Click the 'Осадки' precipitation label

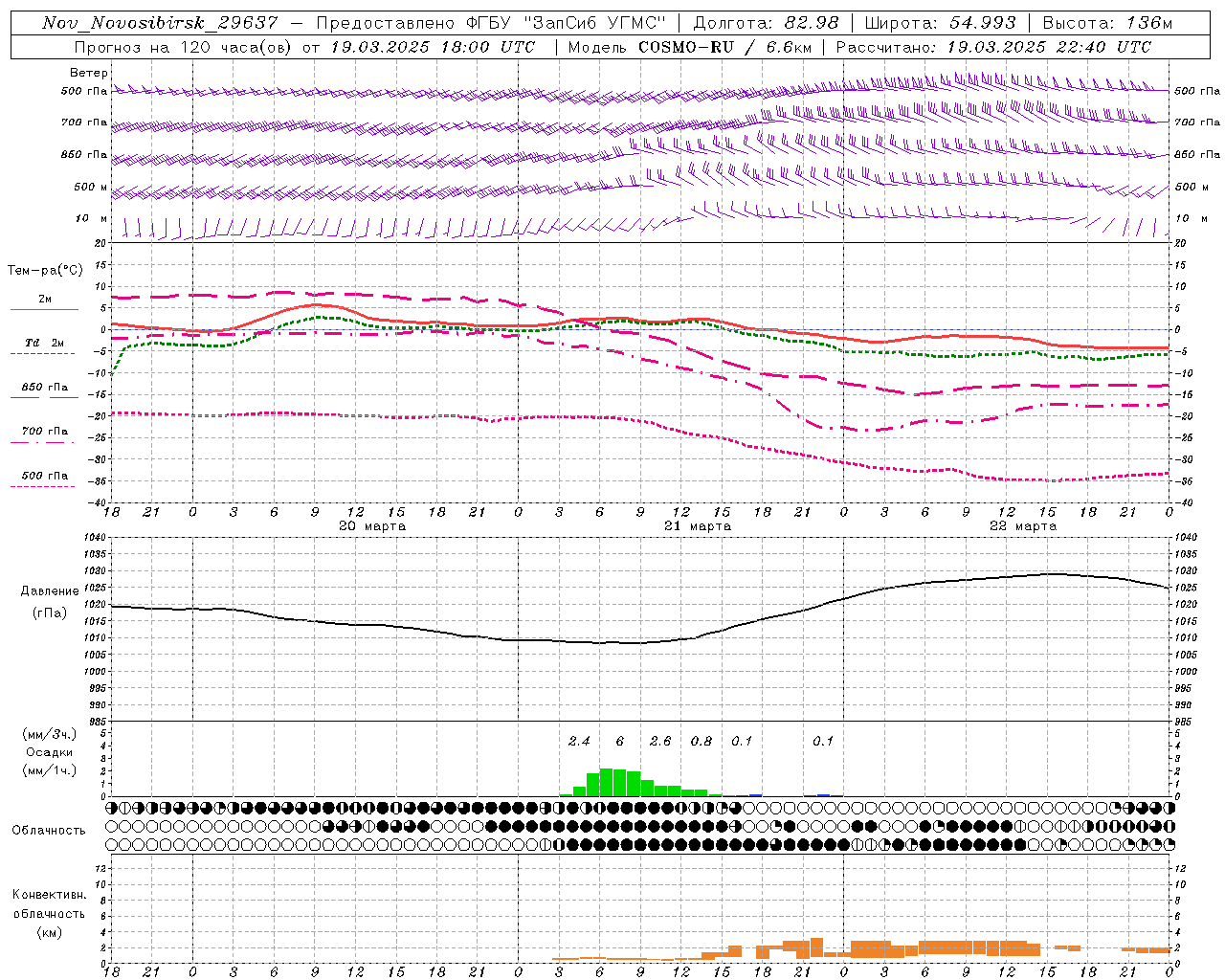pos(50,752)
